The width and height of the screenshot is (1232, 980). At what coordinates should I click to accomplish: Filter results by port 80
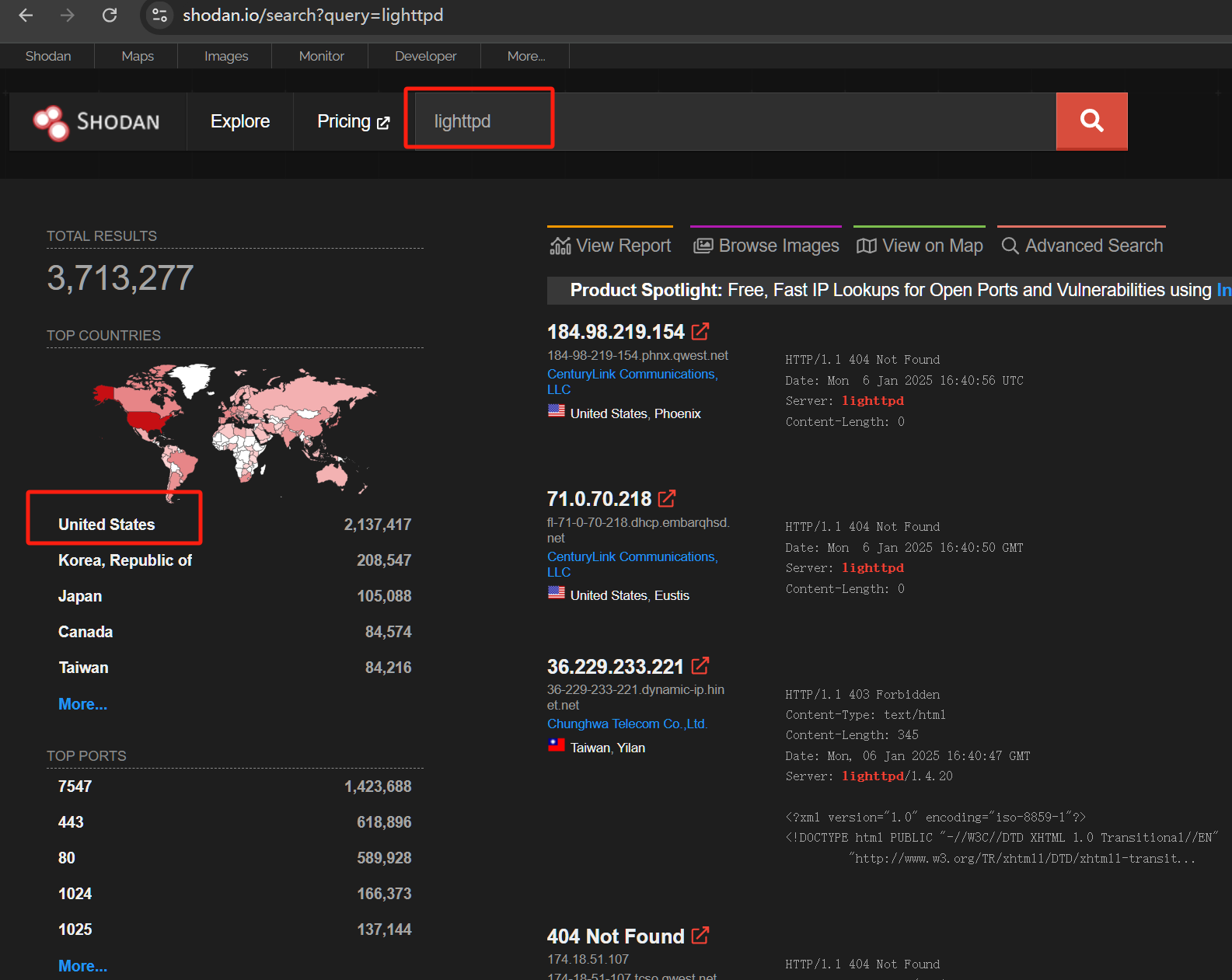coord(67,858)
